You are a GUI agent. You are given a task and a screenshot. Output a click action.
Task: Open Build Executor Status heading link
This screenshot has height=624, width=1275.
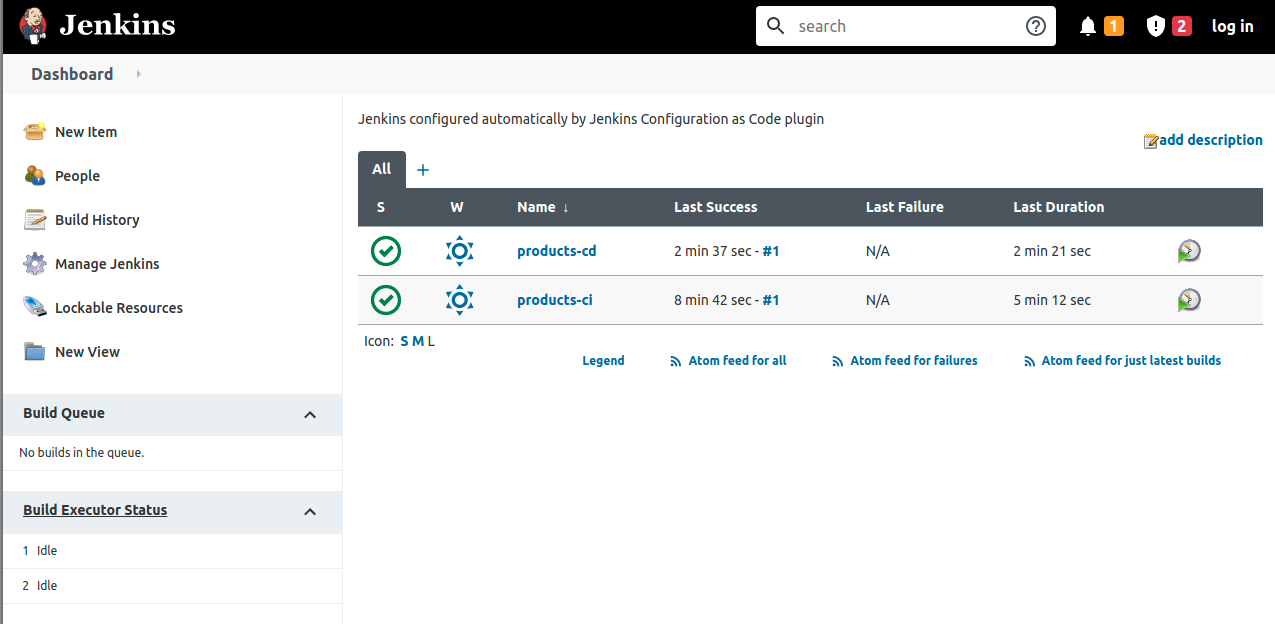click(95, 510)
